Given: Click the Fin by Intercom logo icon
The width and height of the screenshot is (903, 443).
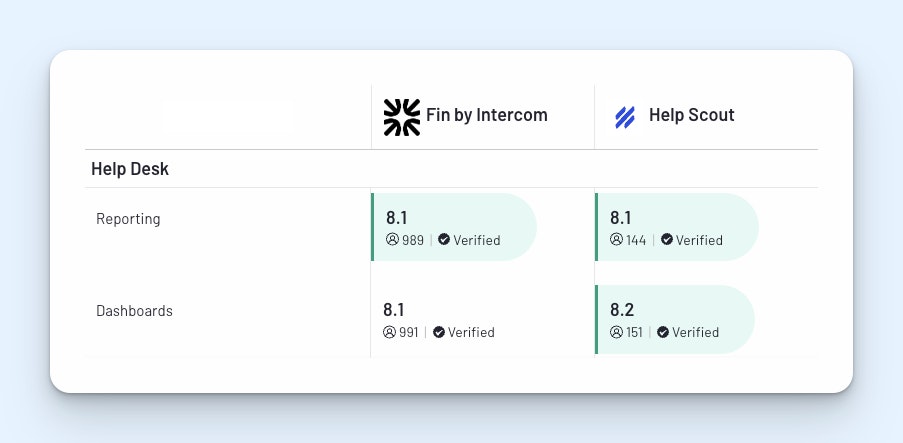Looking at the screenshot, I should pyautogui.click(x=401, y=118).
